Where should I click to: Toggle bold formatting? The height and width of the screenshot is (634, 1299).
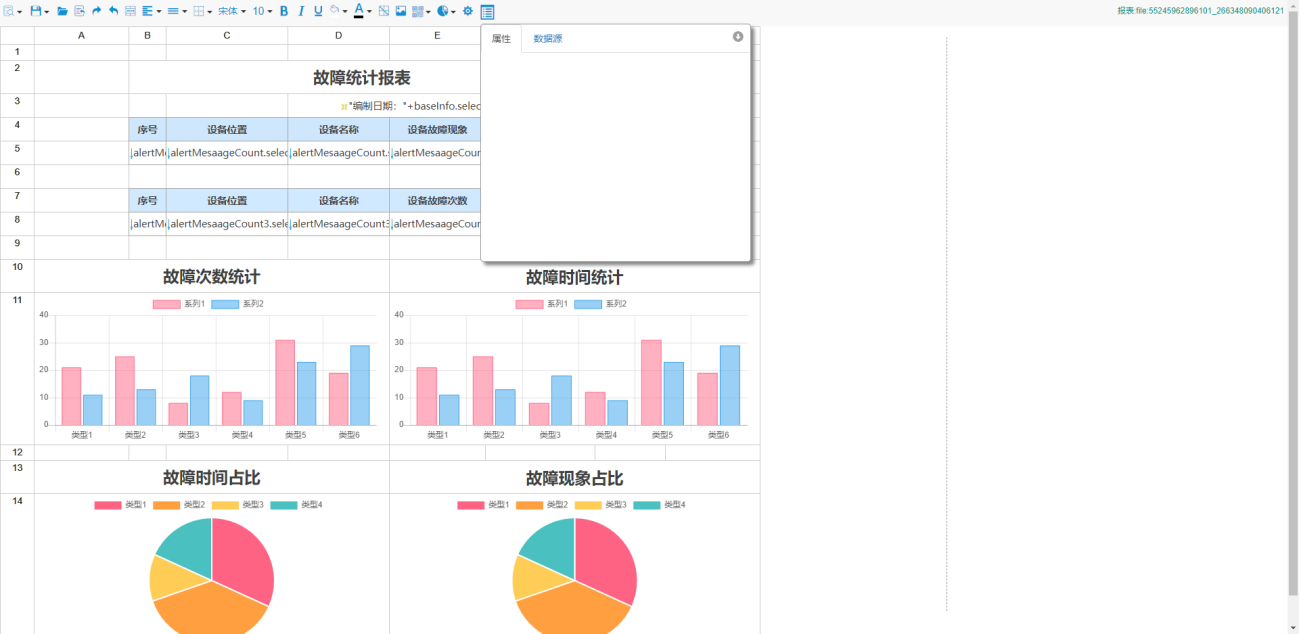284,11
